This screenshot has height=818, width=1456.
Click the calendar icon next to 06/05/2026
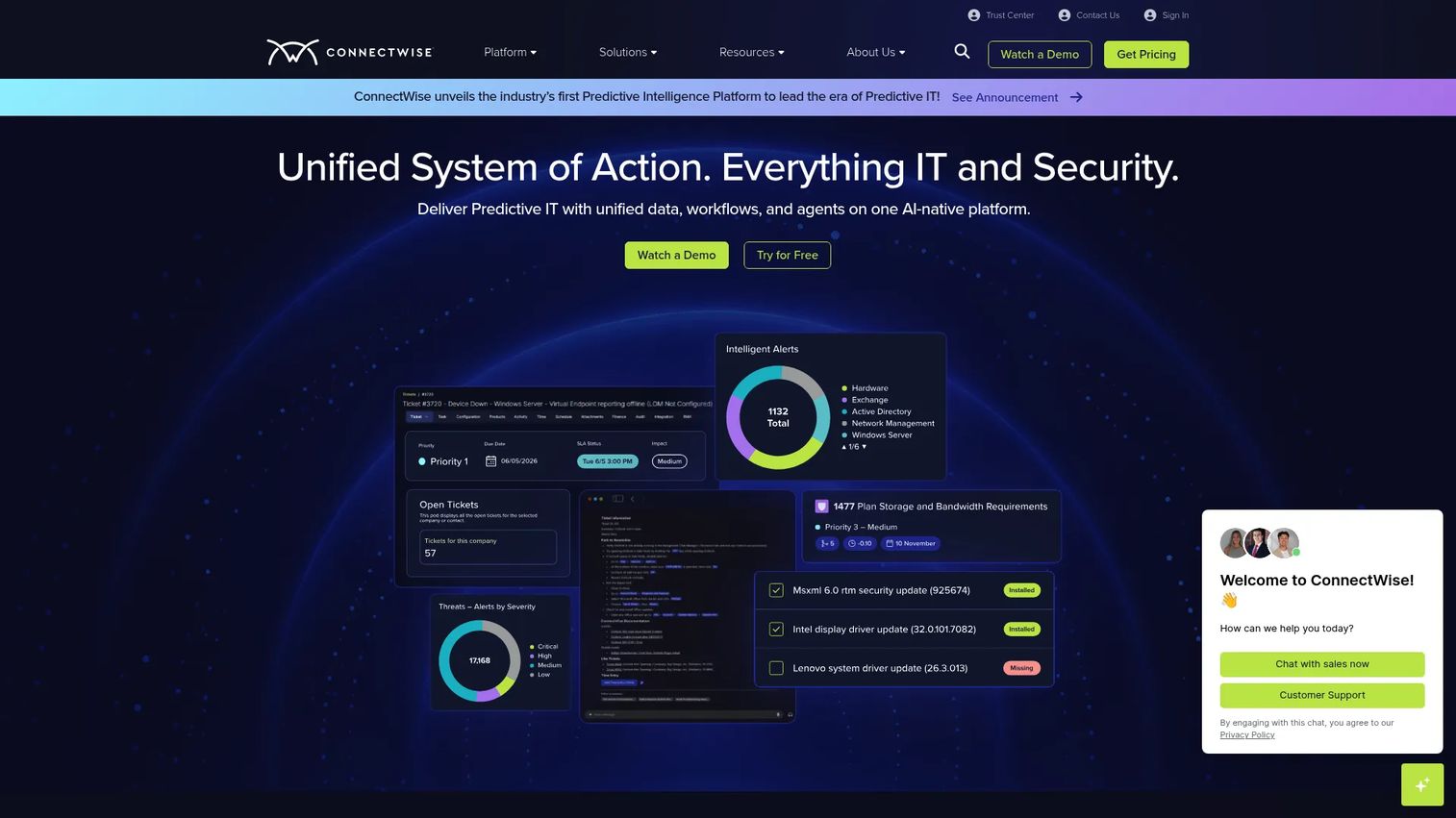pyautogui.click(x=490, y=461)
